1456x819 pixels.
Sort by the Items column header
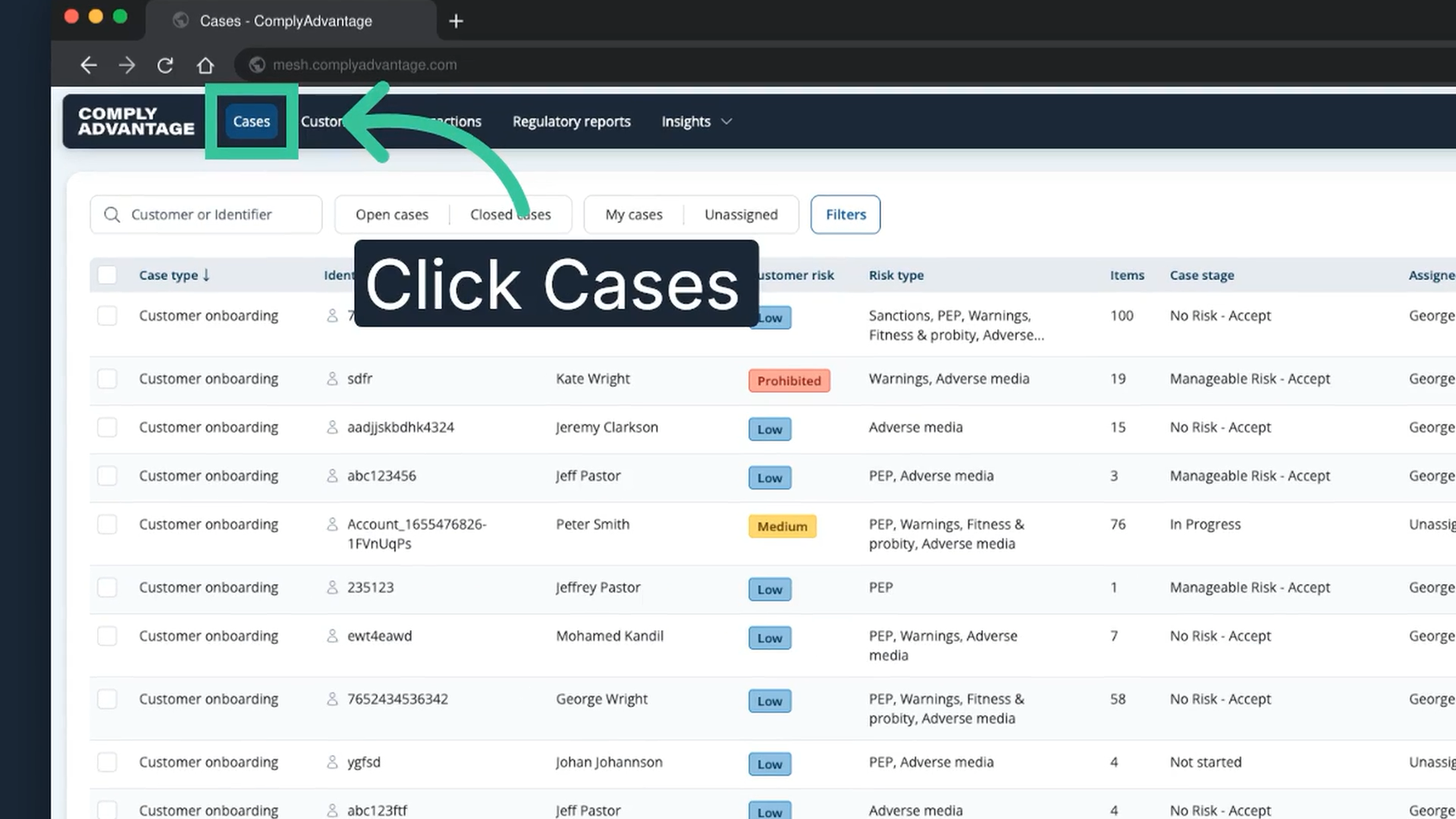(1127, 275)
